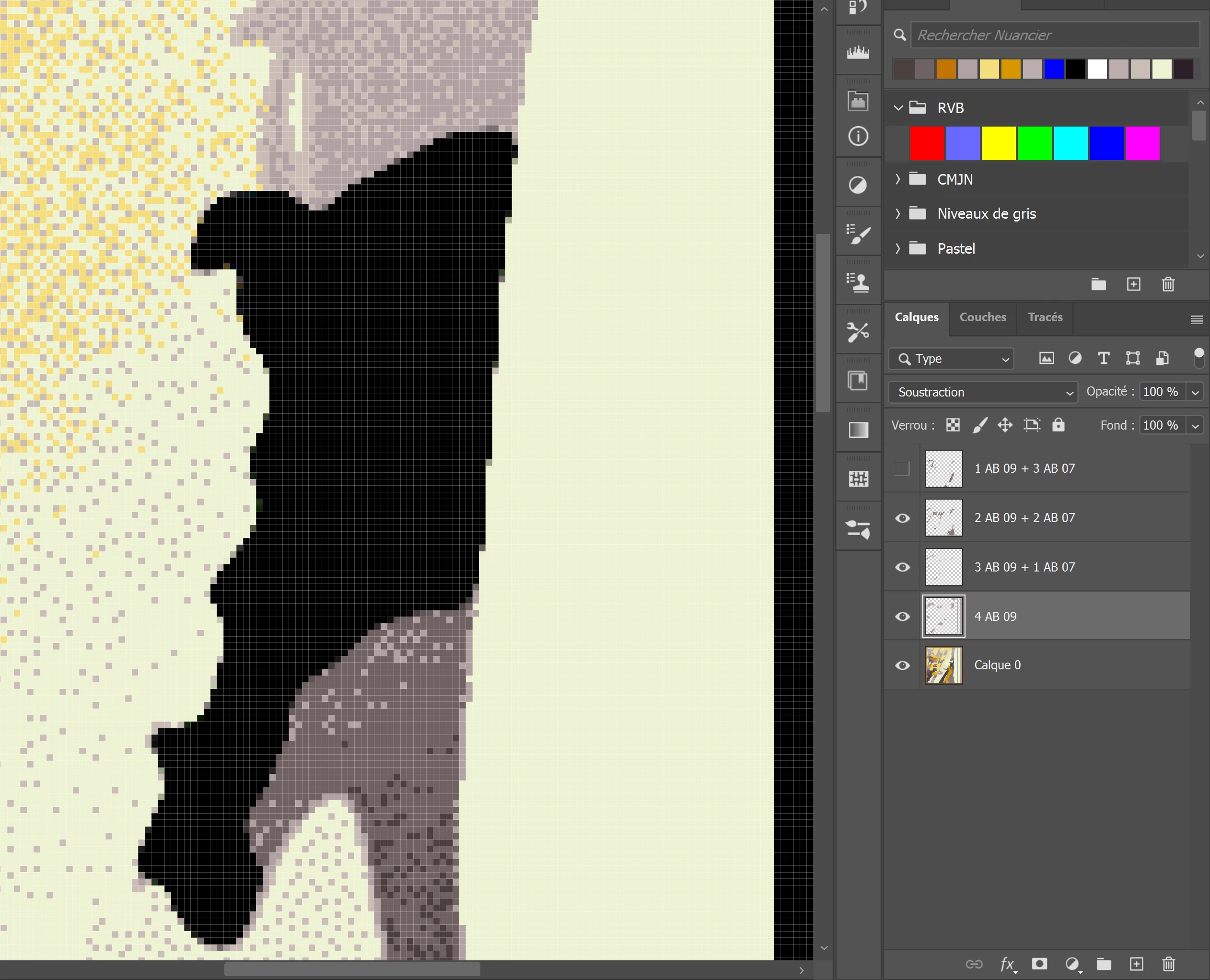This screenshot has width=1210, height=980.
Task: Open the Clone Source panel icon
Action: click(858, 283)
